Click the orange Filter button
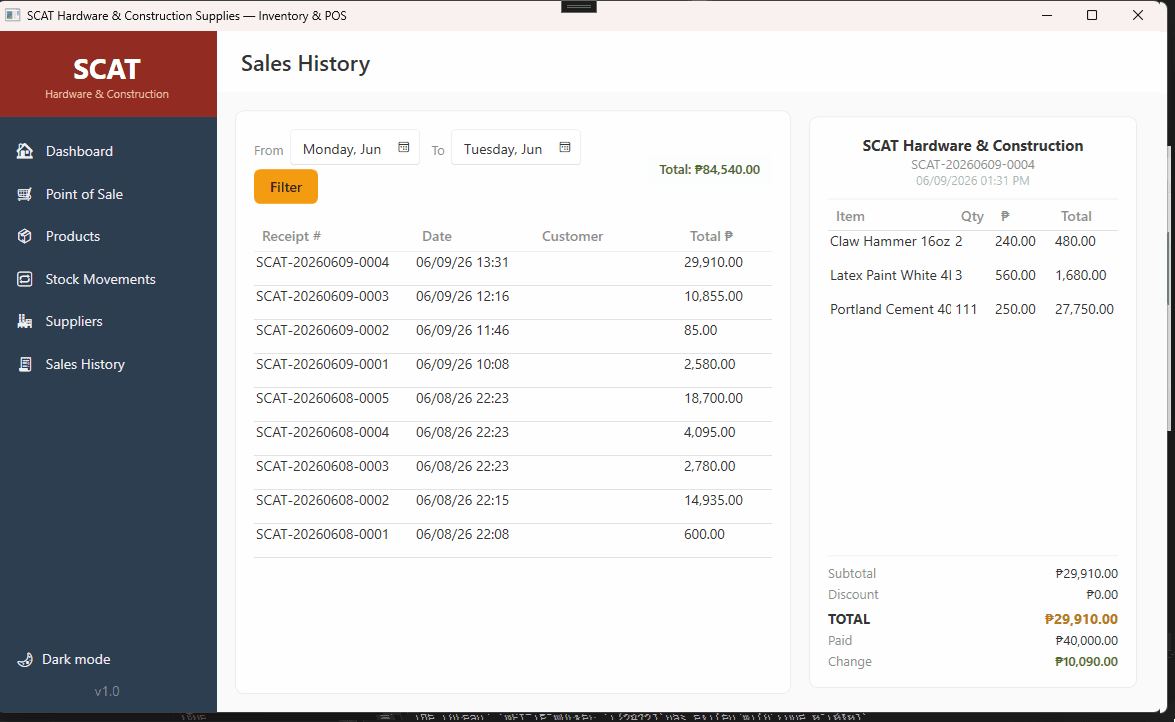The height and width of the screenshot is (722, 1175). (x=286, y=187)
